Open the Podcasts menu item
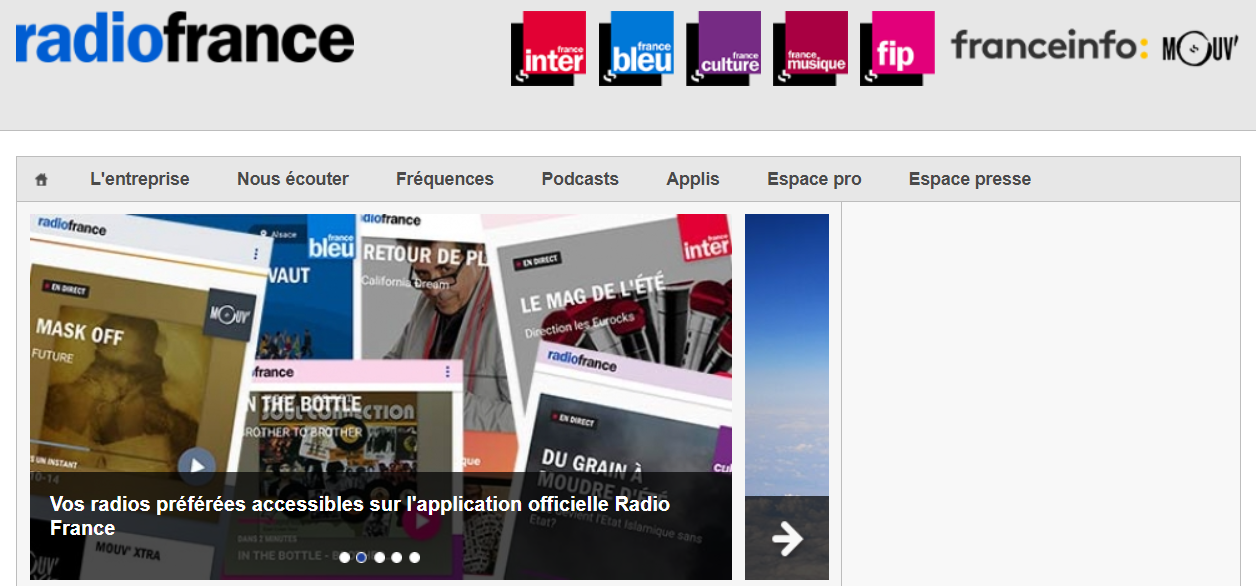The width and height of the screenshot is (1256, 586). 580,179
